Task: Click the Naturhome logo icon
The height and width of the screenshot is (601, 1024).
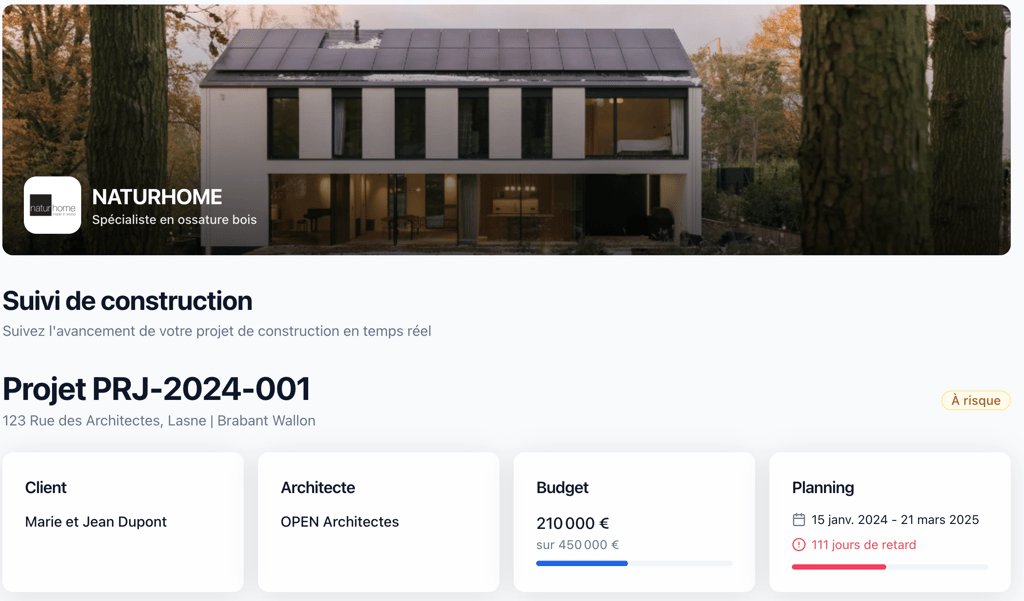Action: tap(52, 205)
